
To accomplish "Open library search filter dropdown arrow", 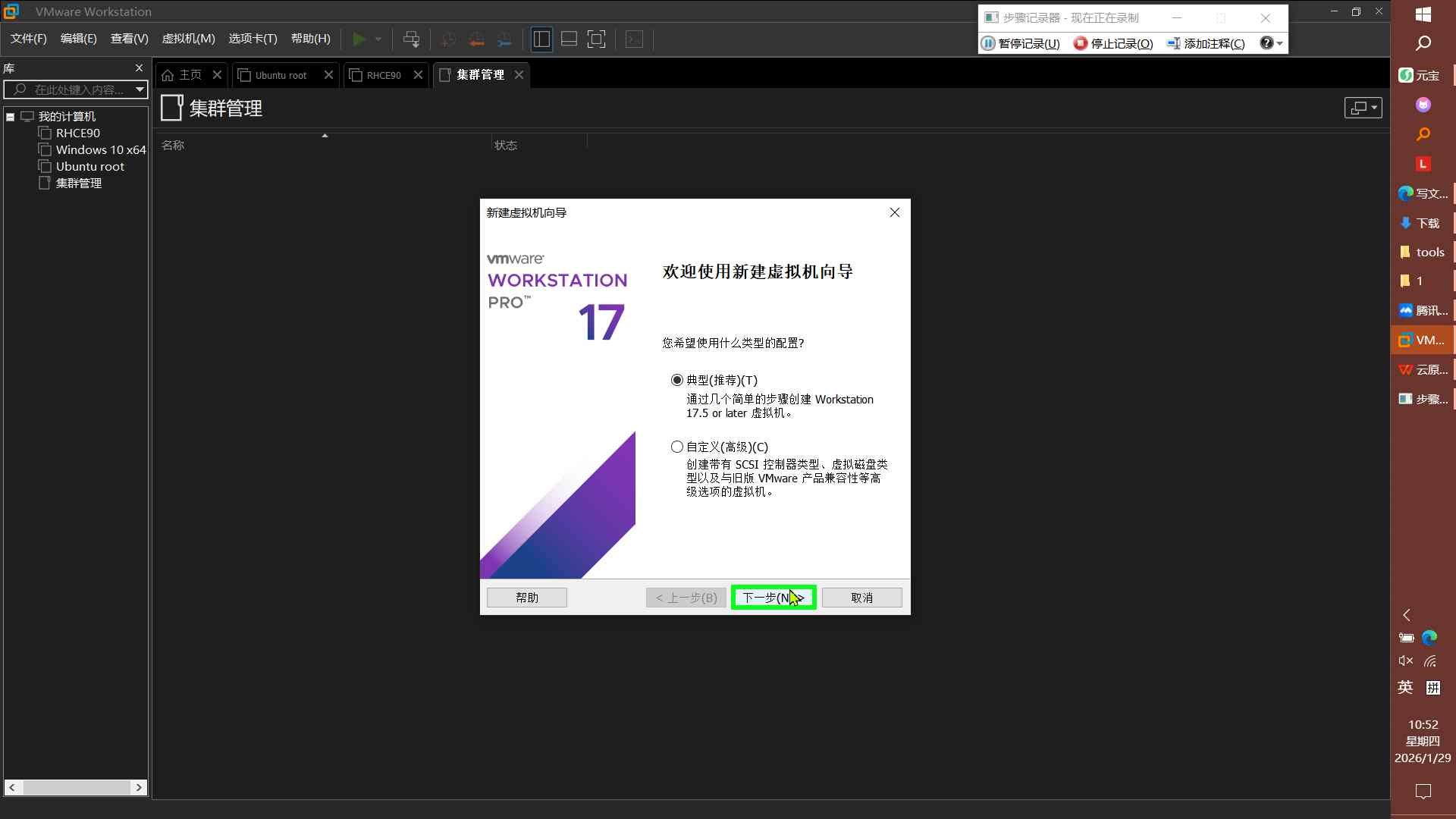I will pyautogui.click(x=140, y=89).
